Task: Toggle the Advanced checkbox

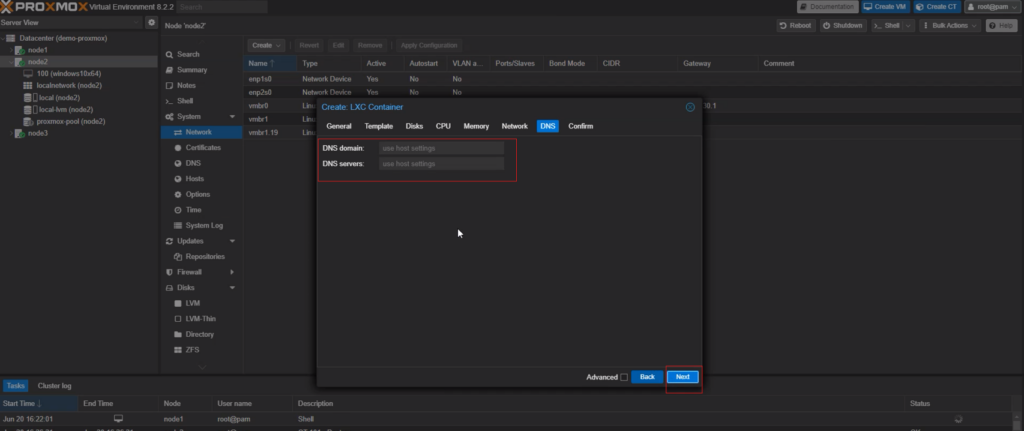Action: [624, 377]
